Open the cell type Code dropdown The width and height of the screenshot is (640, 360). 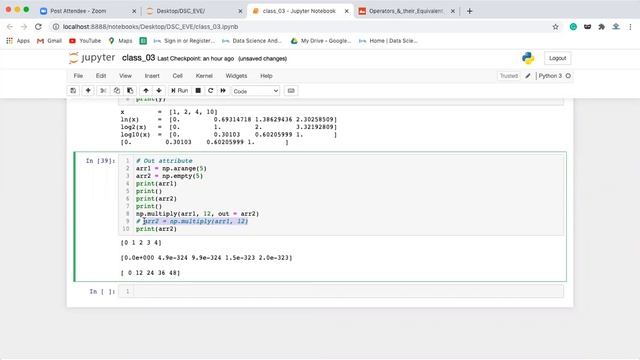(256, 91)
